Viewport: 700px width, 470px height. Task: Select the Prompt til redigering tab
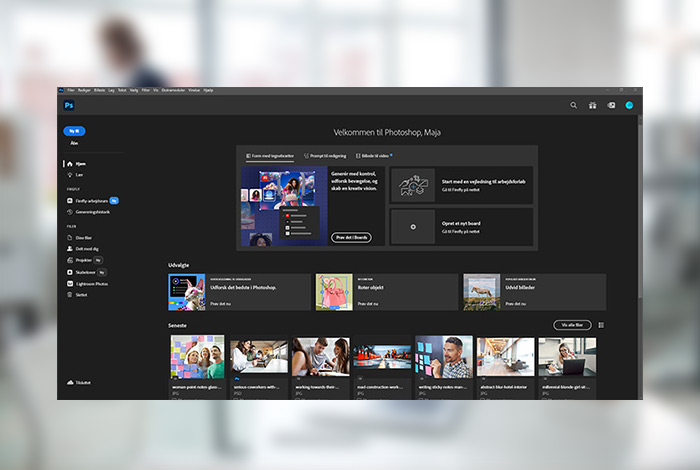325,156
